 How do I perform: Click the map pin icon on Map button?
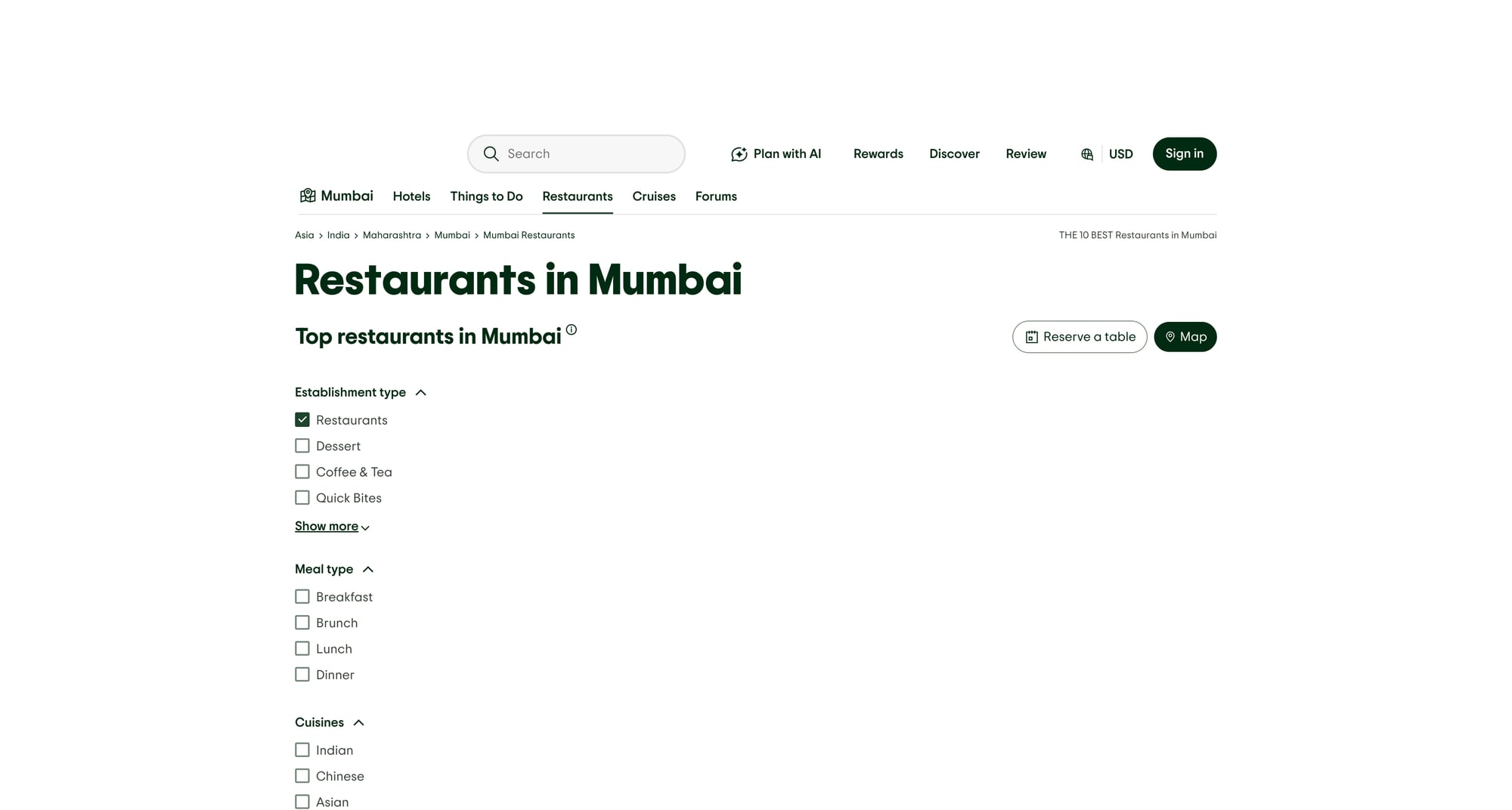pyautogui.click(x=1170, y=337)
